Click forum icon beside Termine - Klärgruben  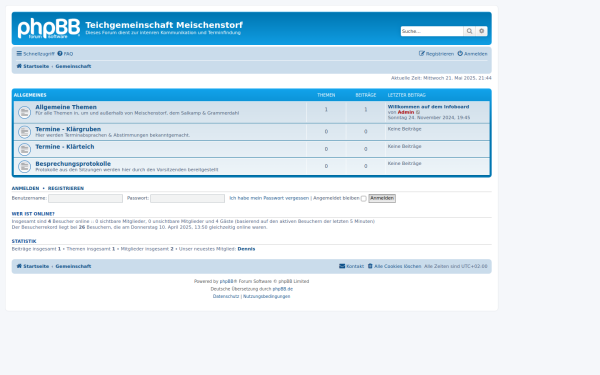24,132
